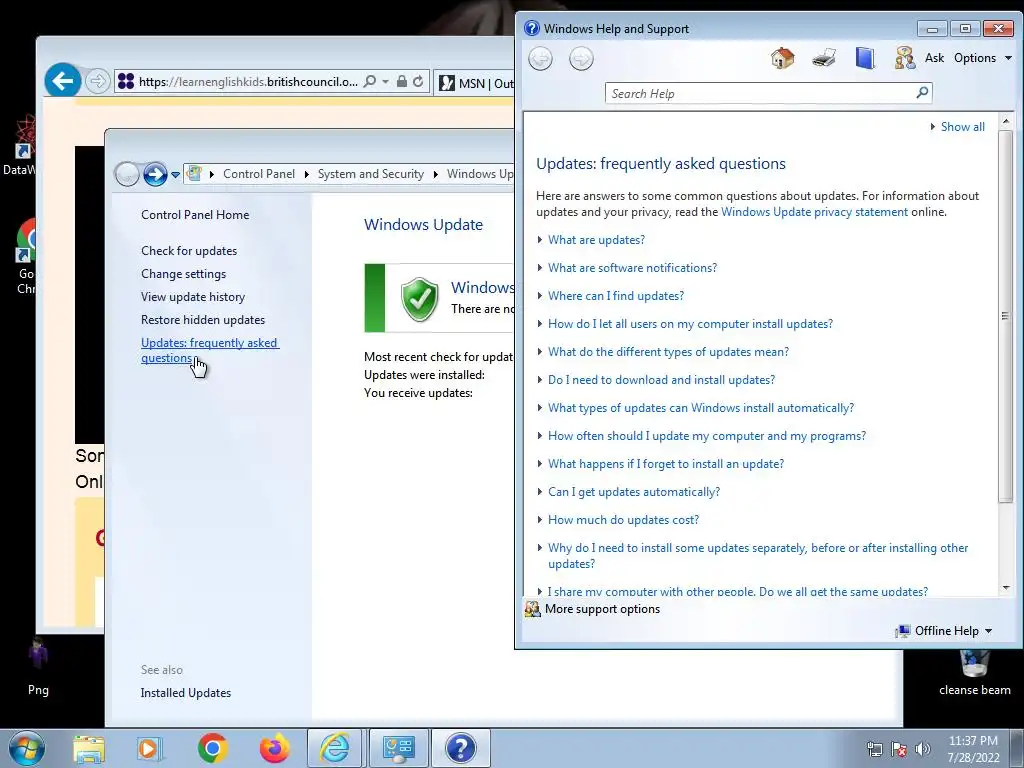Expand 'What are software notifications?'
This screenshot has width=1024, height=768.
tap(632, 268)
